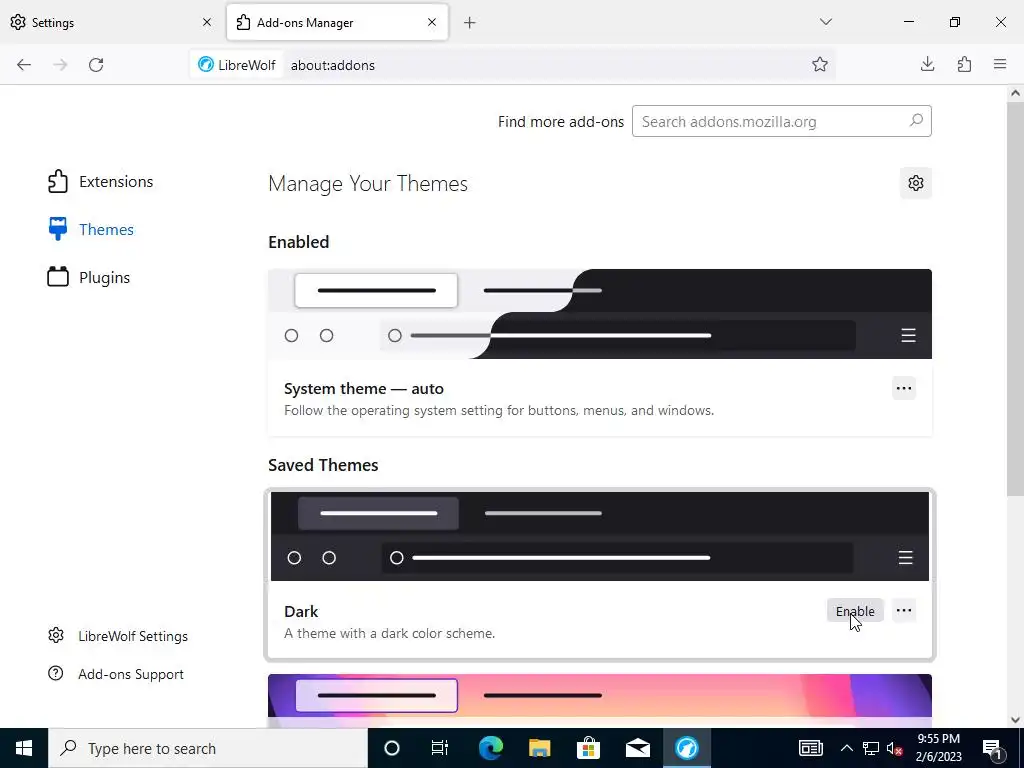The image size is (1024, 768).
Task: Open the clock showing 9:55 PM
Action: [x=939, y=748]
